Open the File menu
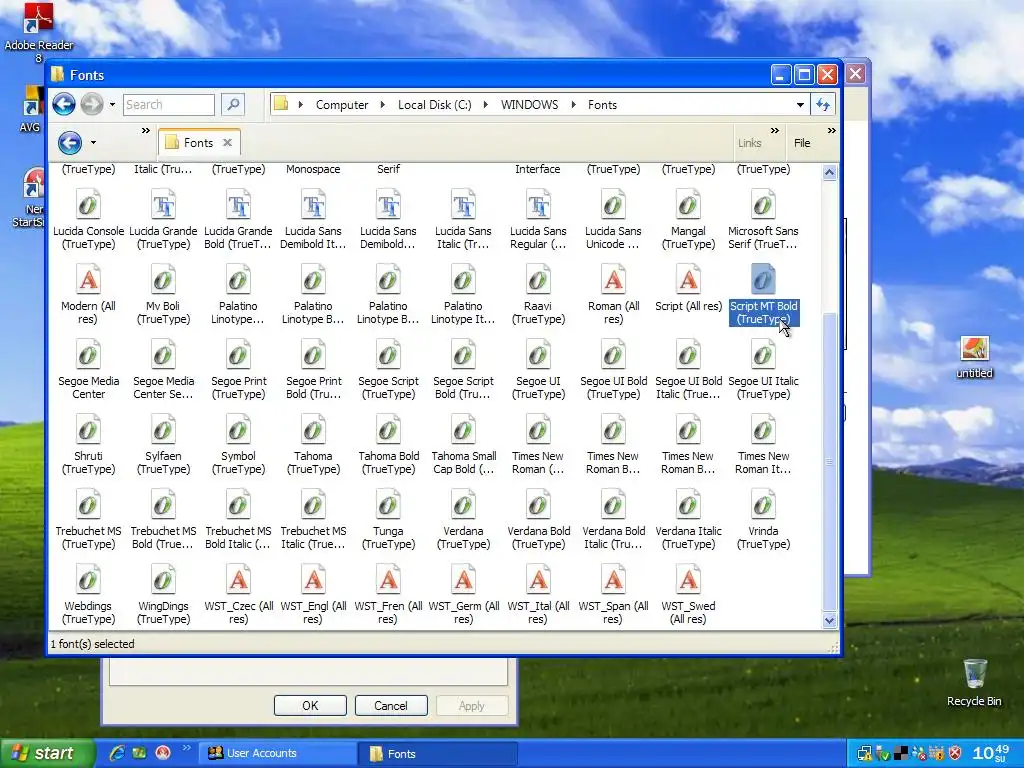 pyautogui.click(x=802, y=143)
